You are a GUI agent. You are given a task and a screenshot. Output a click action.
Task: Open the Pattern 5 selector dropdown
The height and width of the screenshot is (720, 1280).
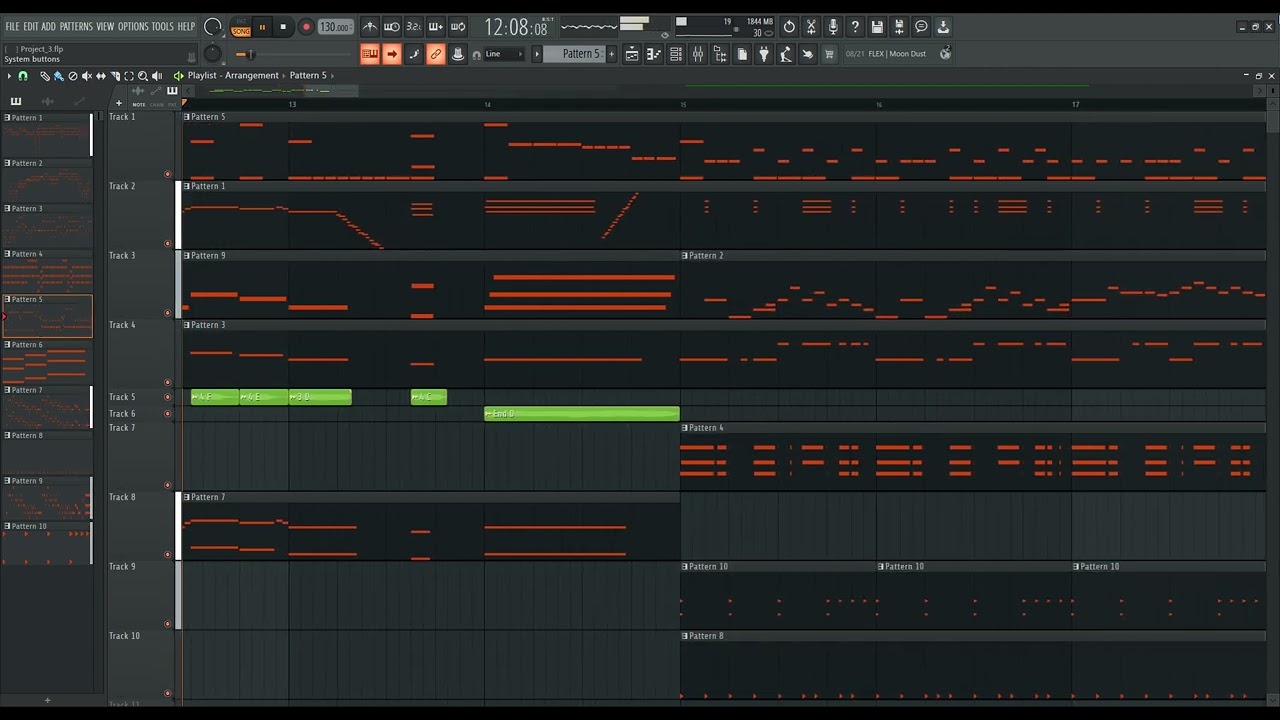pos(576,54)
